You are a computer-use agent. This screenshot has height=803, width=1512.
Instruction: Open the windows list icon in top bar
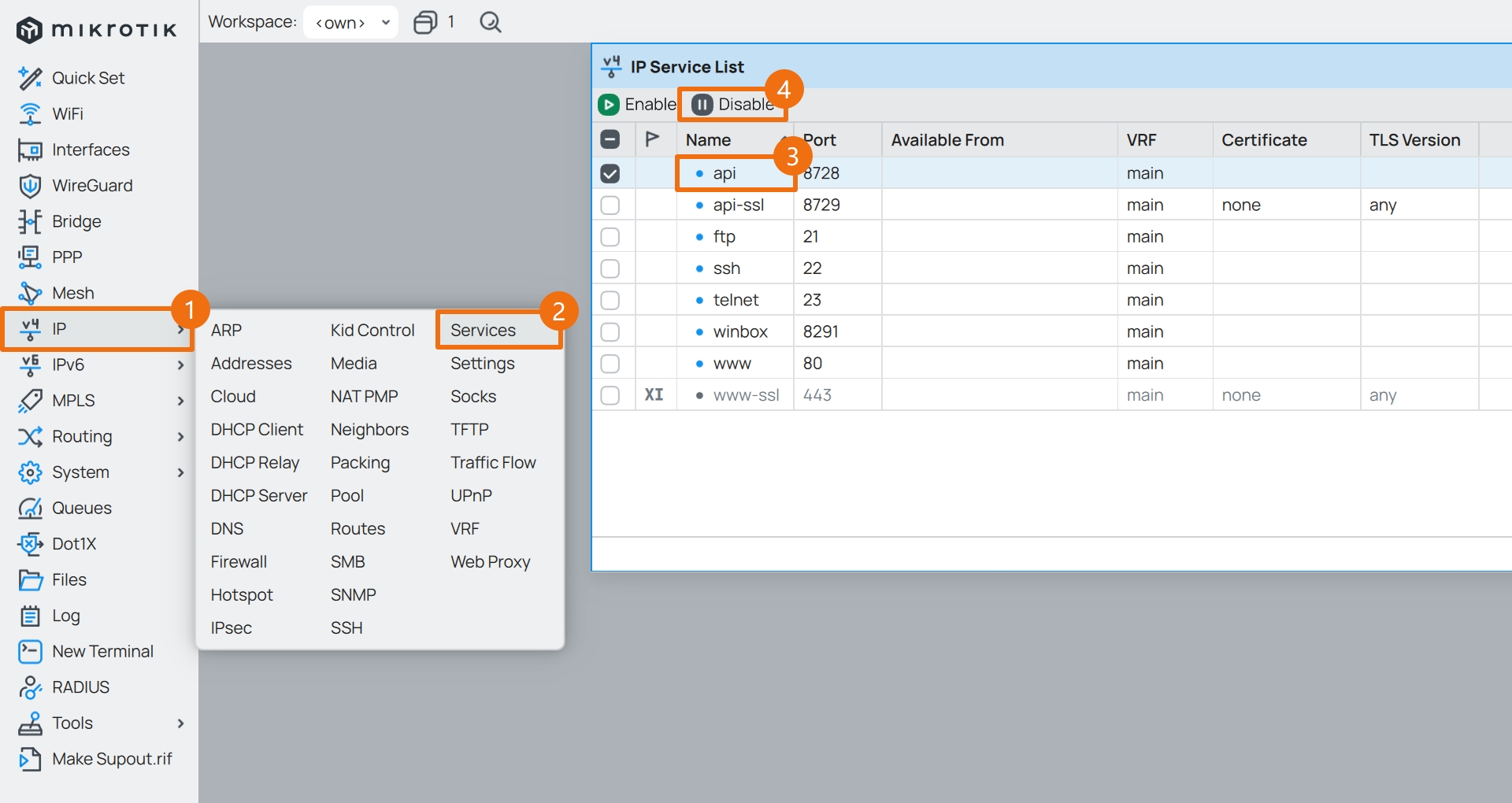[425, 22]
